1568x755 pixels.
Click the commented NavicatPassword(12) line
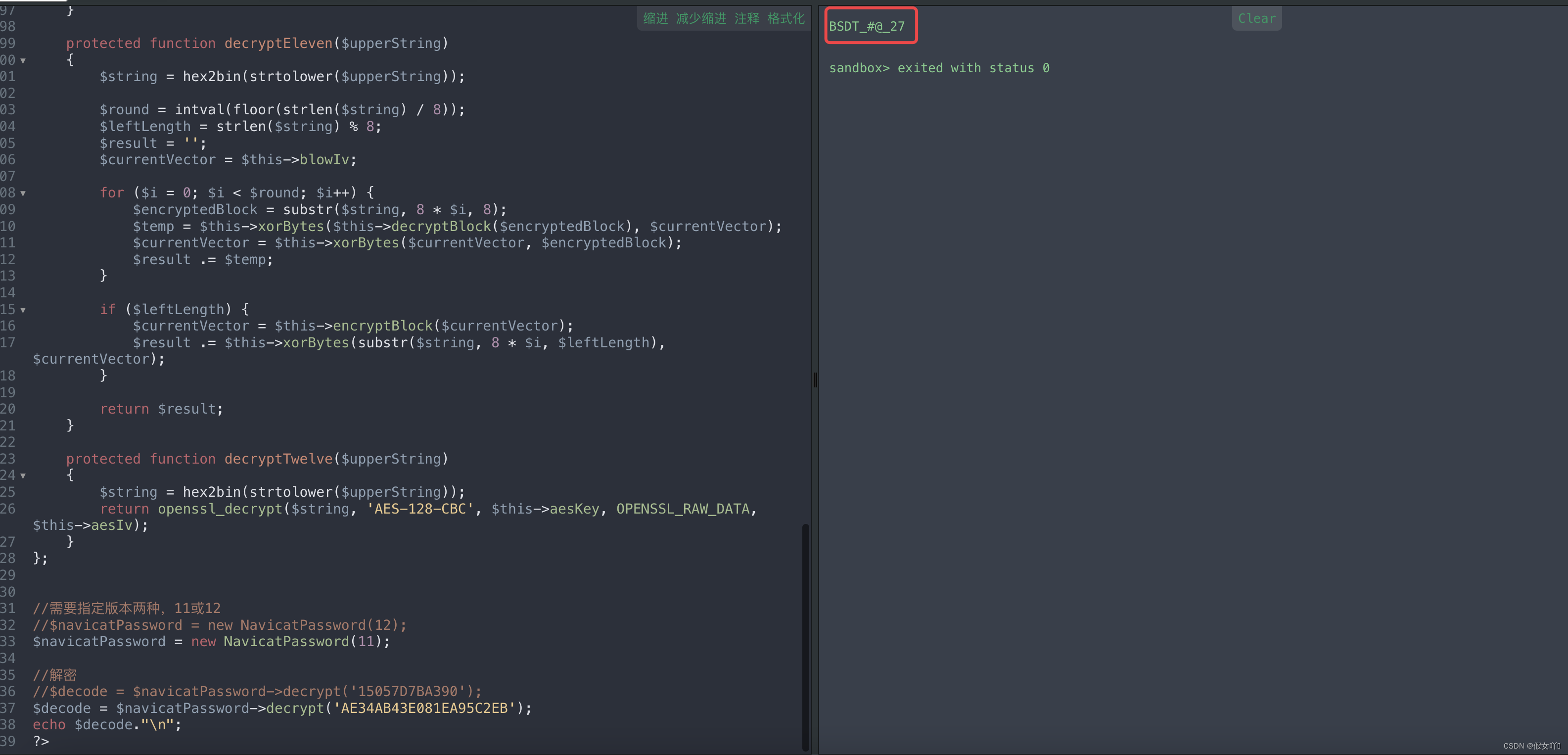[x=220, y=625]
